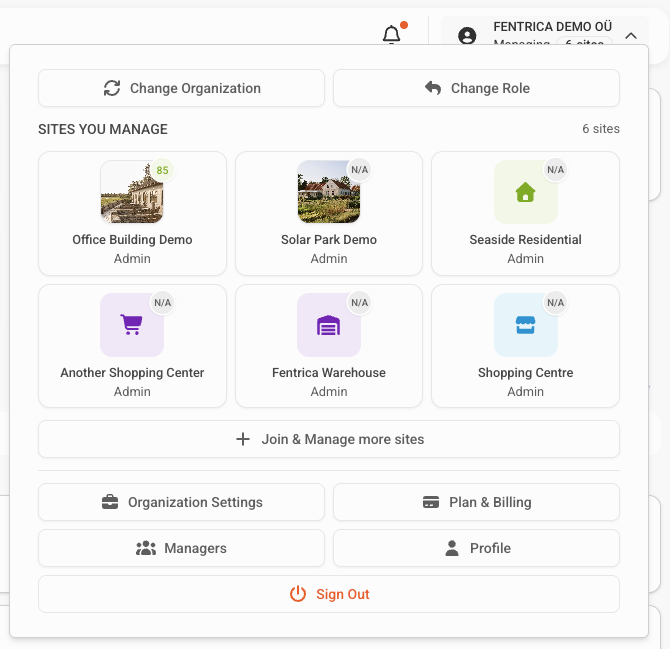Collapse the account menu with the chevron
Screen dimensions: 670x649
click(x=631, y=36)
